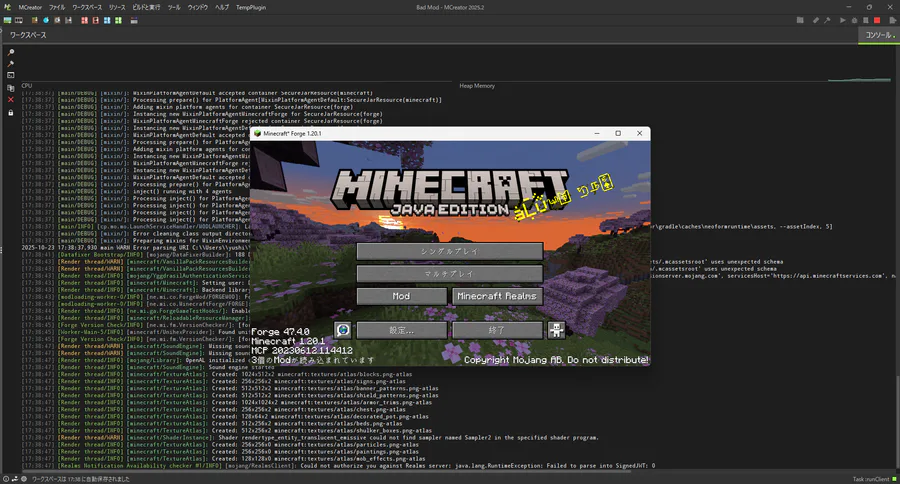The width and height of the screenshot is (900, 484).
Task: Open the リソース menu
Action: click(x=117, y=7)
